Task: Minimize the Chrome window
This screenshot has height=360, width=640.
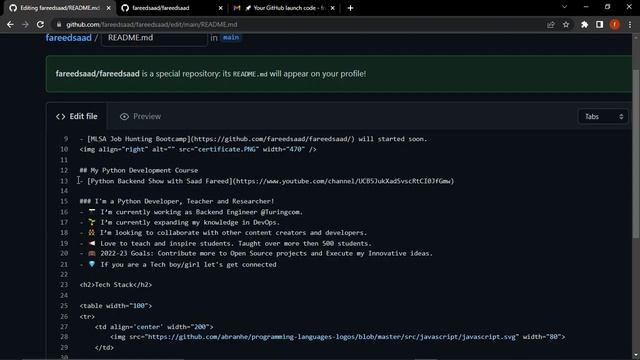Action: coord(586,7)
